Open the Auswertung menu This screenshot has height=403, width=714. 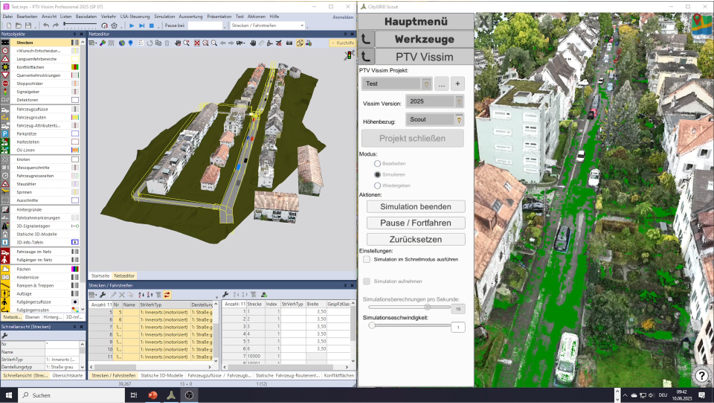(x=191, y=16)
